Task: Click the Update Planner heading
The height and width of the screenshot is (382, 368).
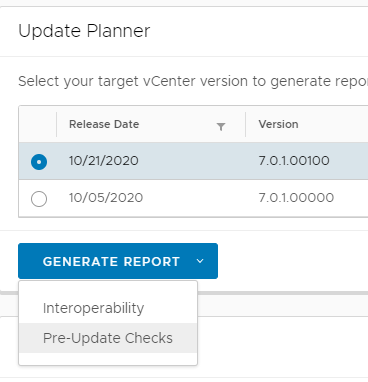Action: (x=84, y=31)
